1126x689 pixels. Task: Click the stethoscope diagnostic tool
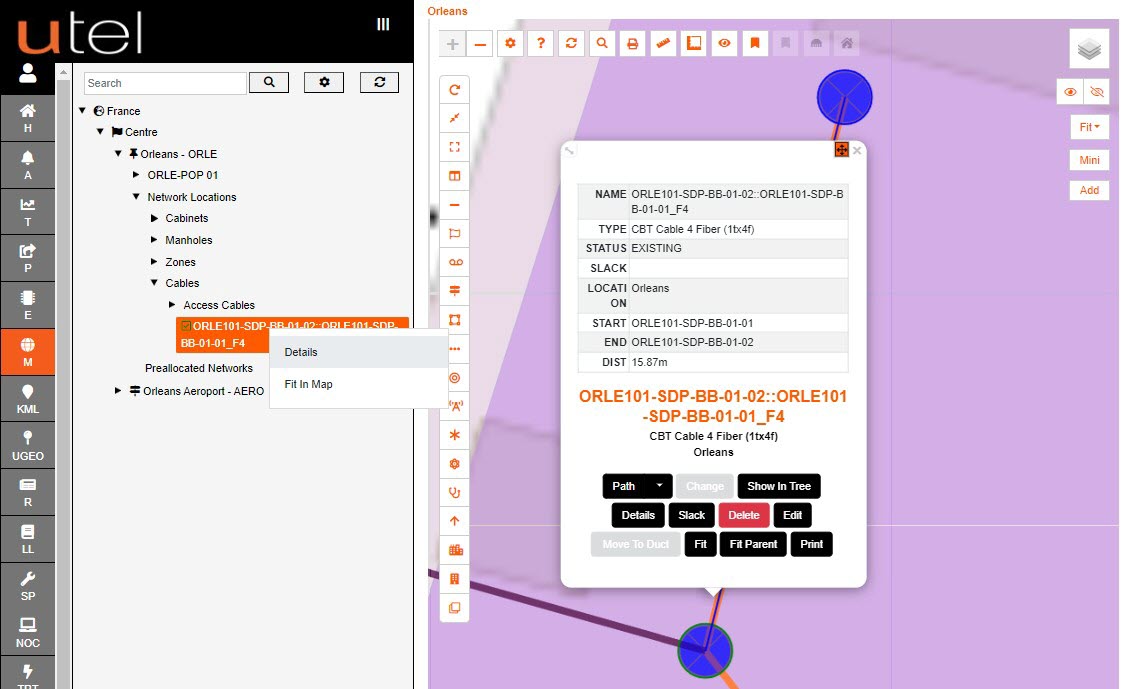455,493
